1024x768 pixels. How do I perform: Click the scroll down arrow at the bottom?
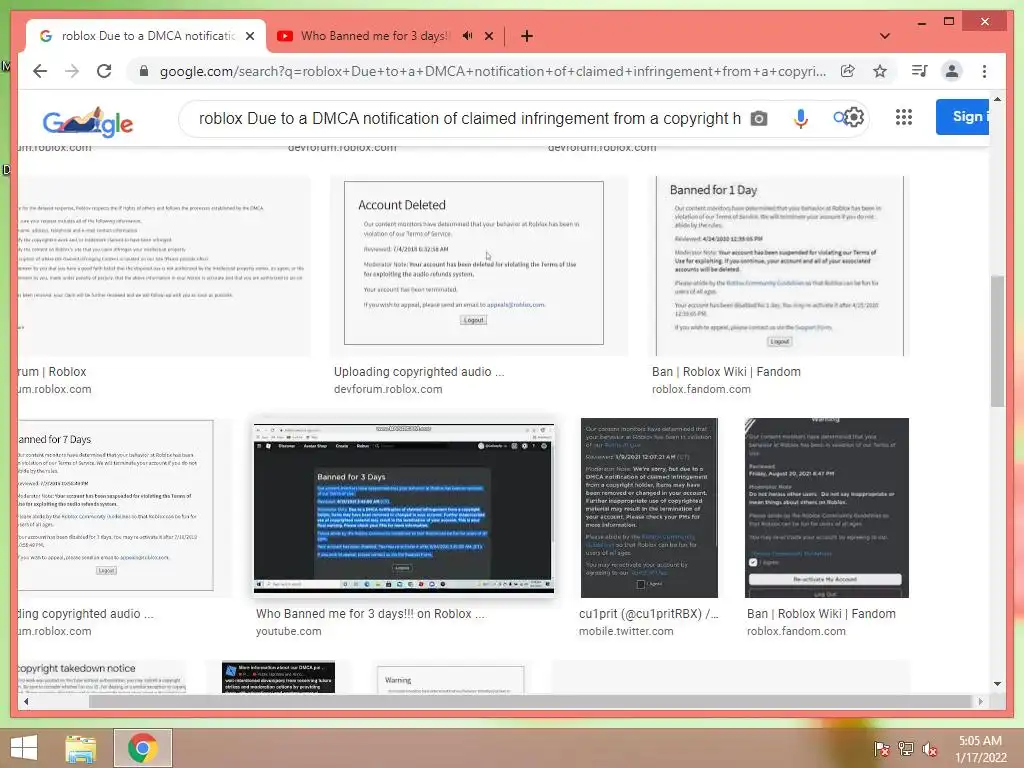pos(997,684)
